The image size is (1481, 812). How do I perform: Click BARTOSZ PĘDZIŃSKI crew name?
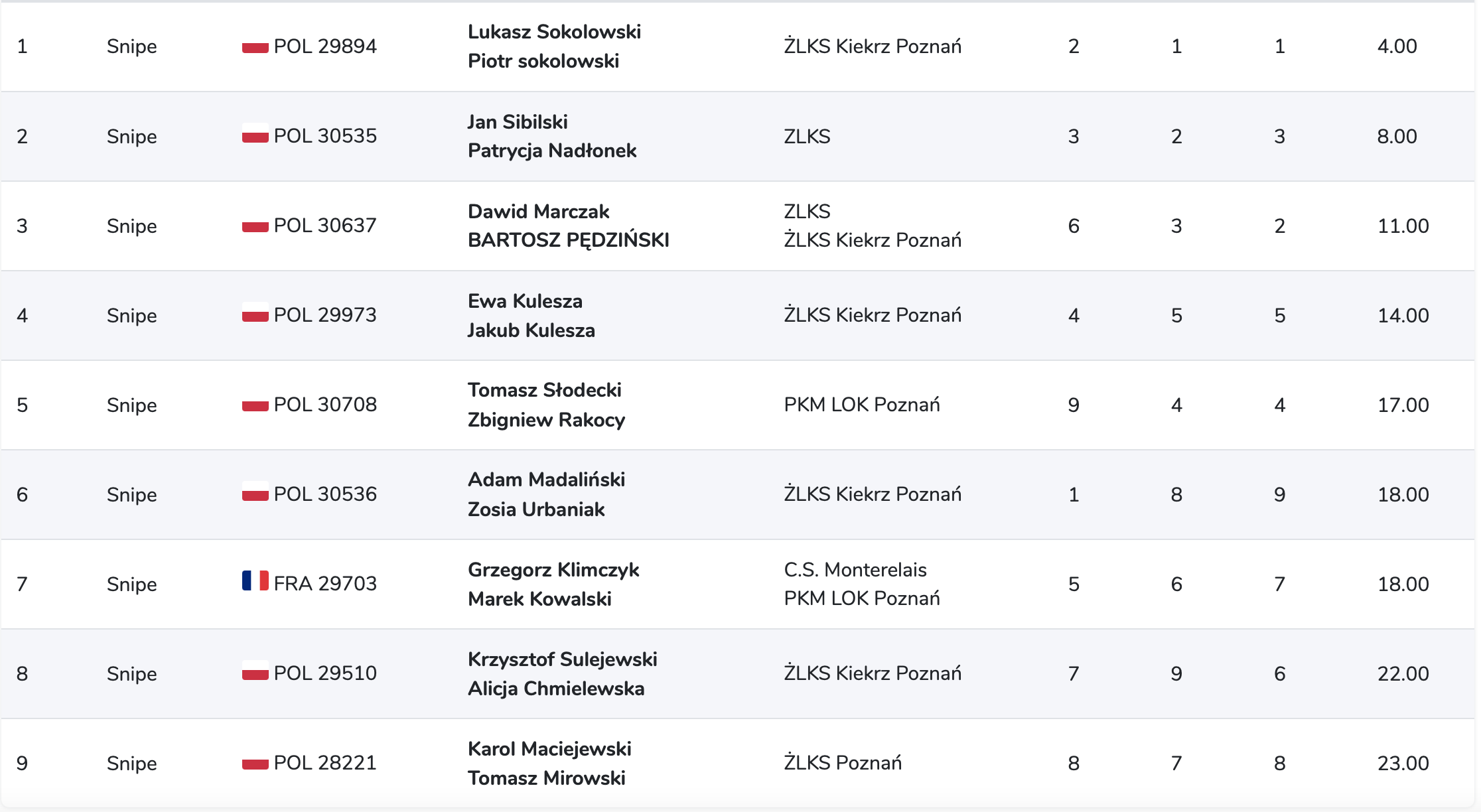click(569, 239)
